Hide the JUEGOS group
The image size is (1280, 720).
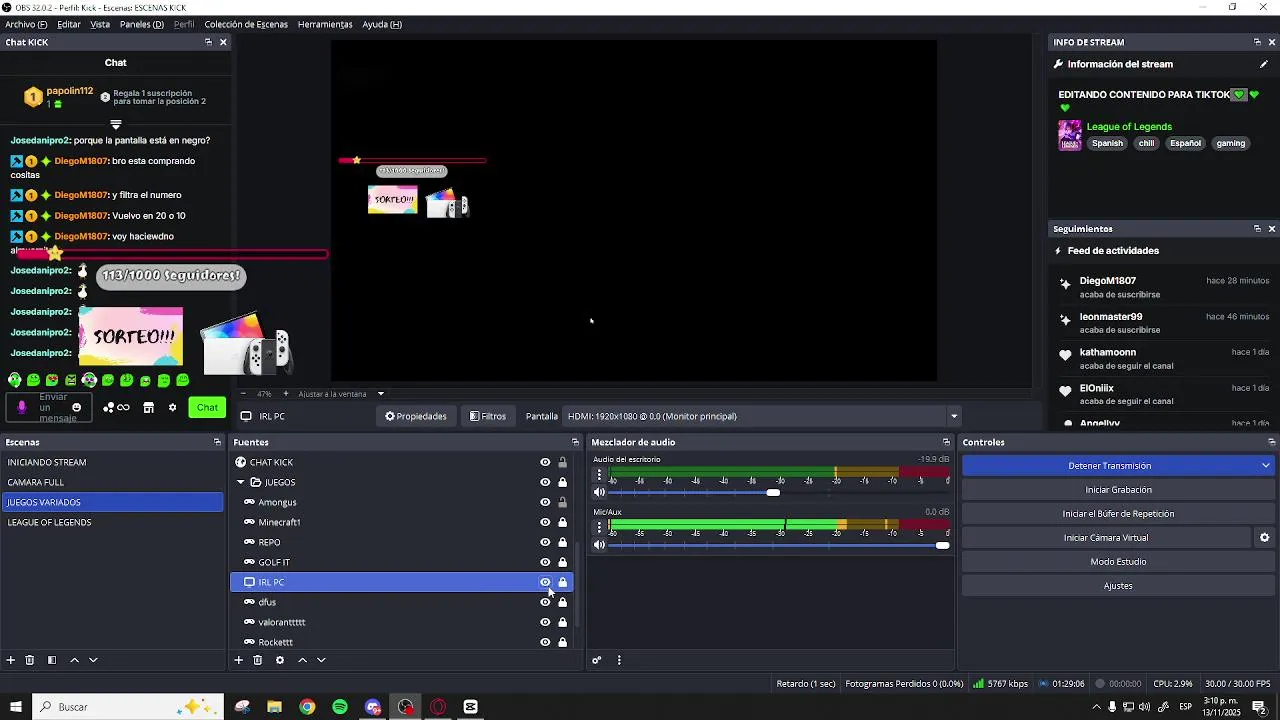click(x=545, y=482)
